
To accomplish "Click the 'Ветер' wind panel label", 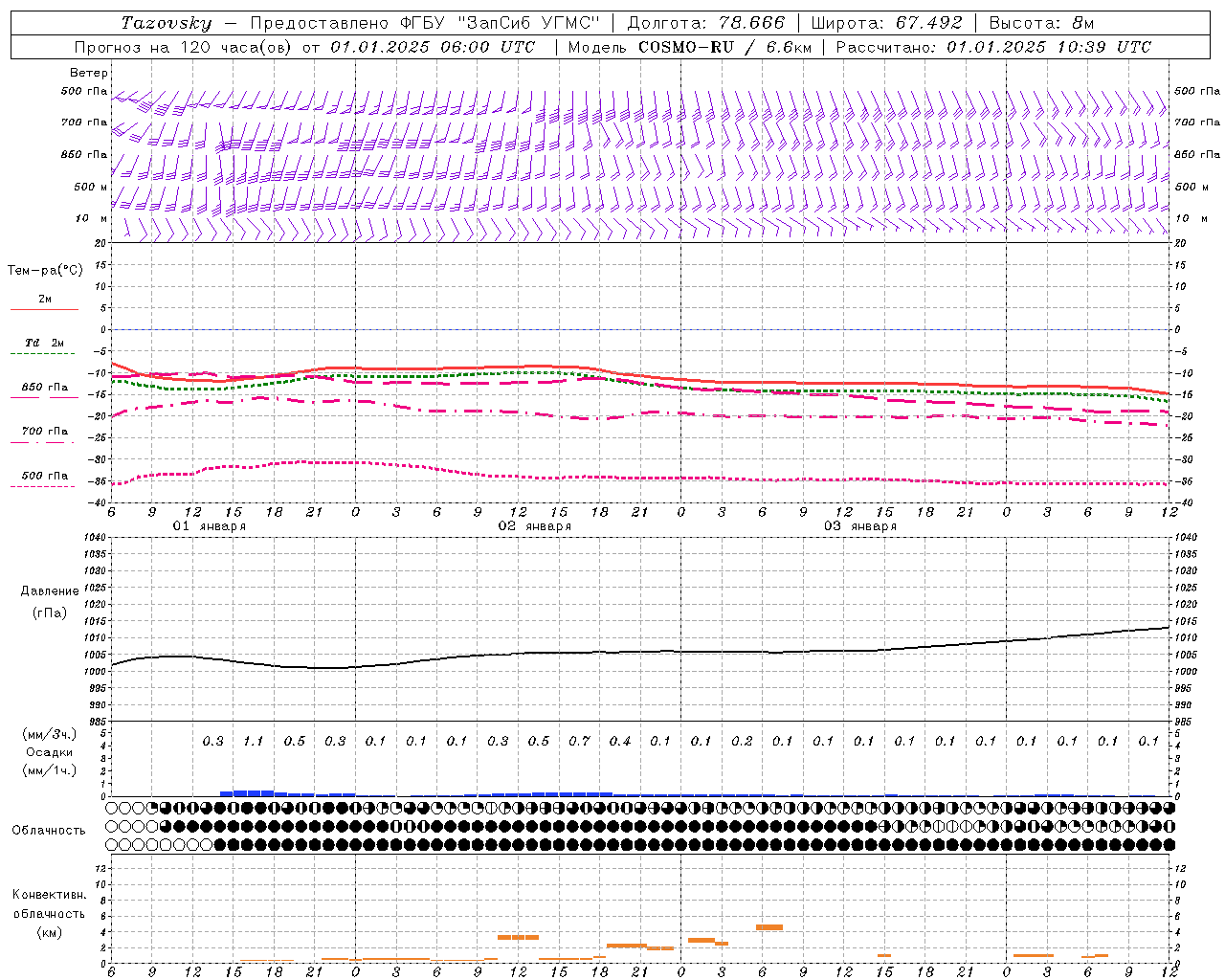I will (89, 73).
